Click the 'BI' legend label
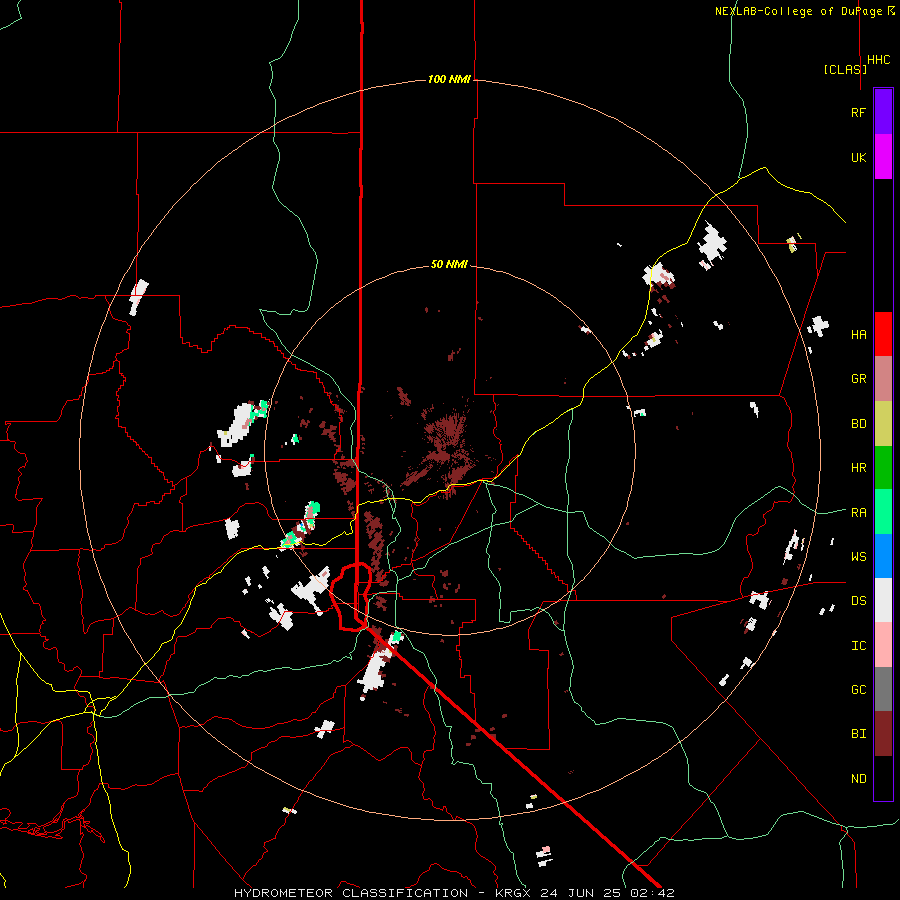 [858, 734]
